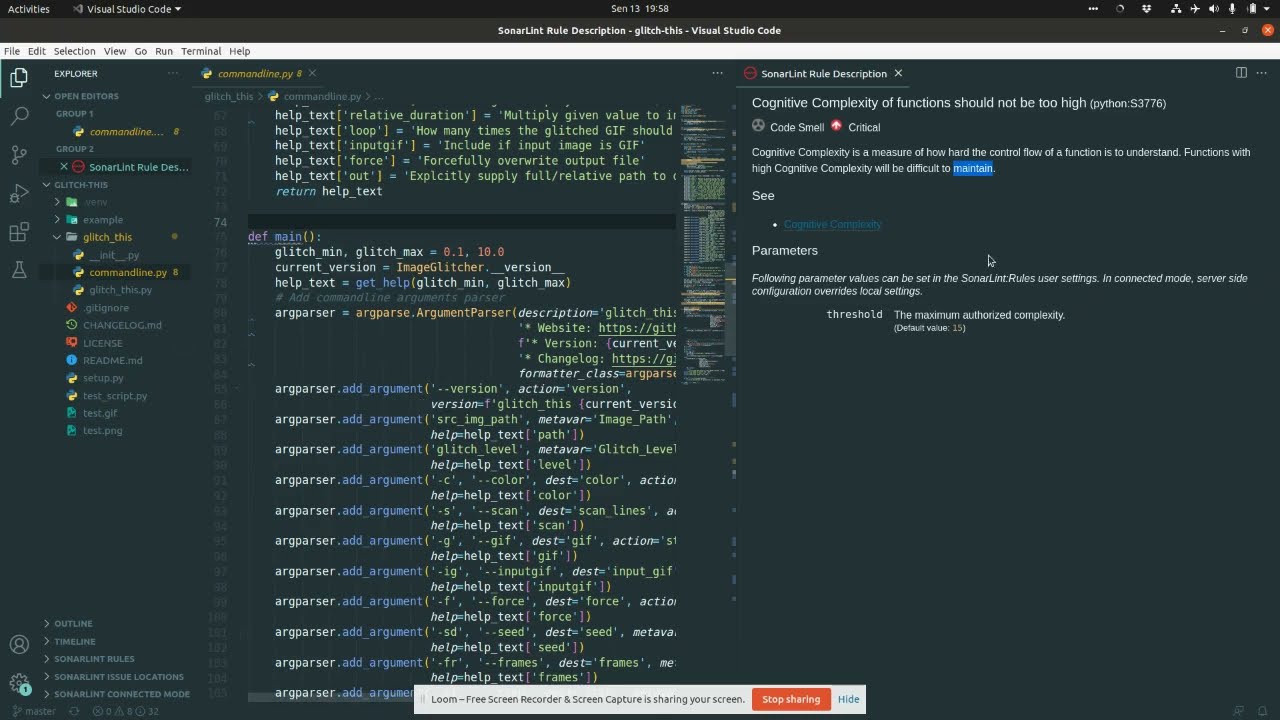Image resolution: width=1280 pixels, height=720 pixels.
Task: Click the Critical severity icon
Action: pyautogui.click(x=836, y=126)
